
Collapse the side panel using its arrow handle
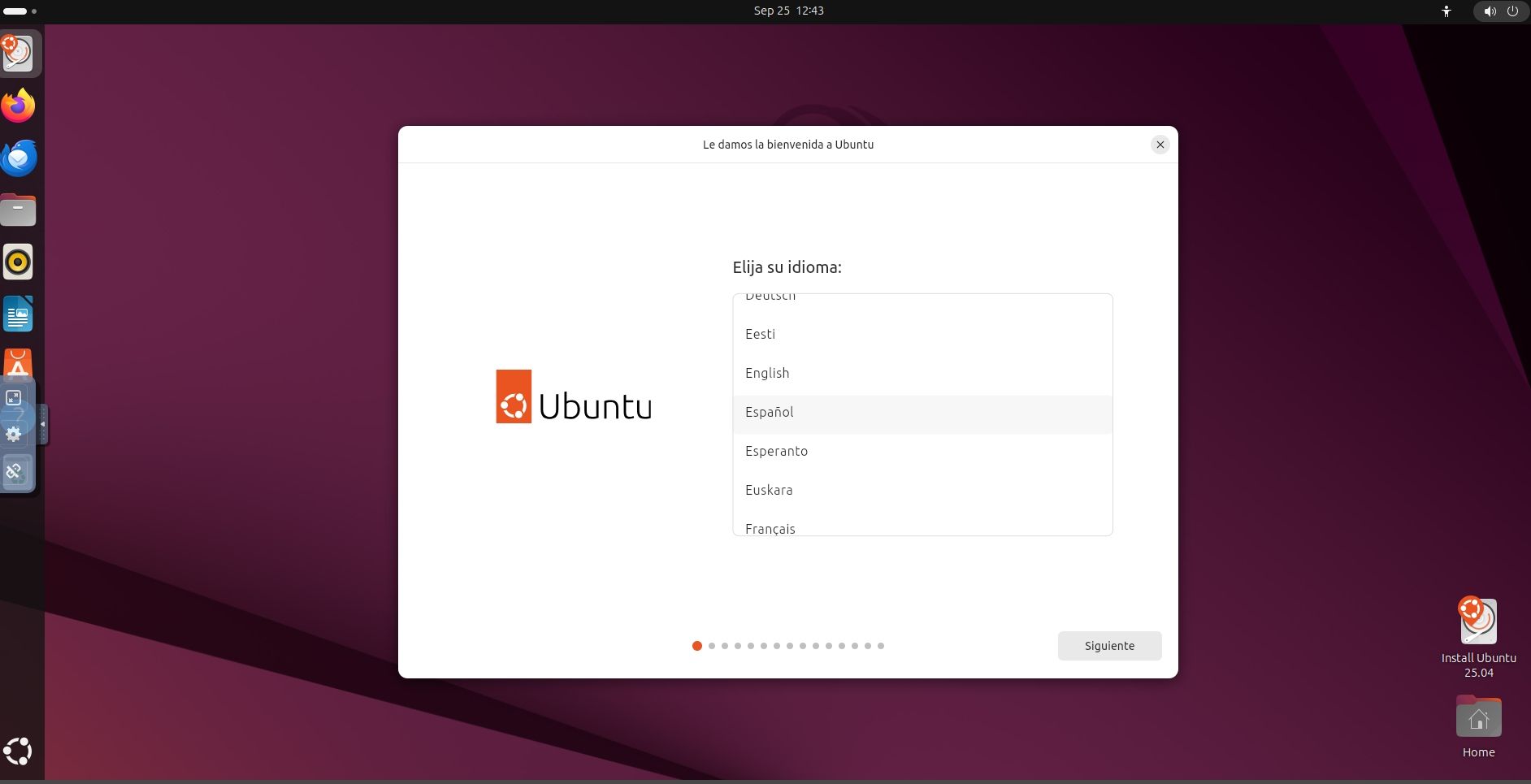(43, 424)
